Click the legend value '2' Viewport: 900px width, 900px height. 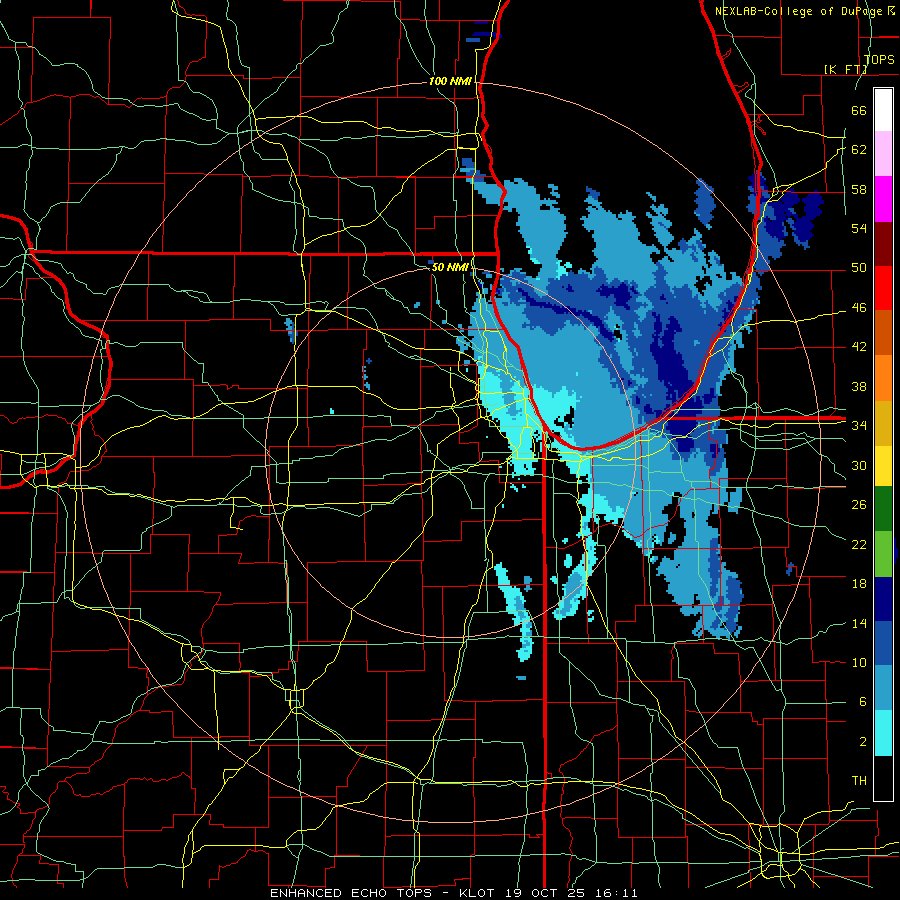[x=862, y=742]
